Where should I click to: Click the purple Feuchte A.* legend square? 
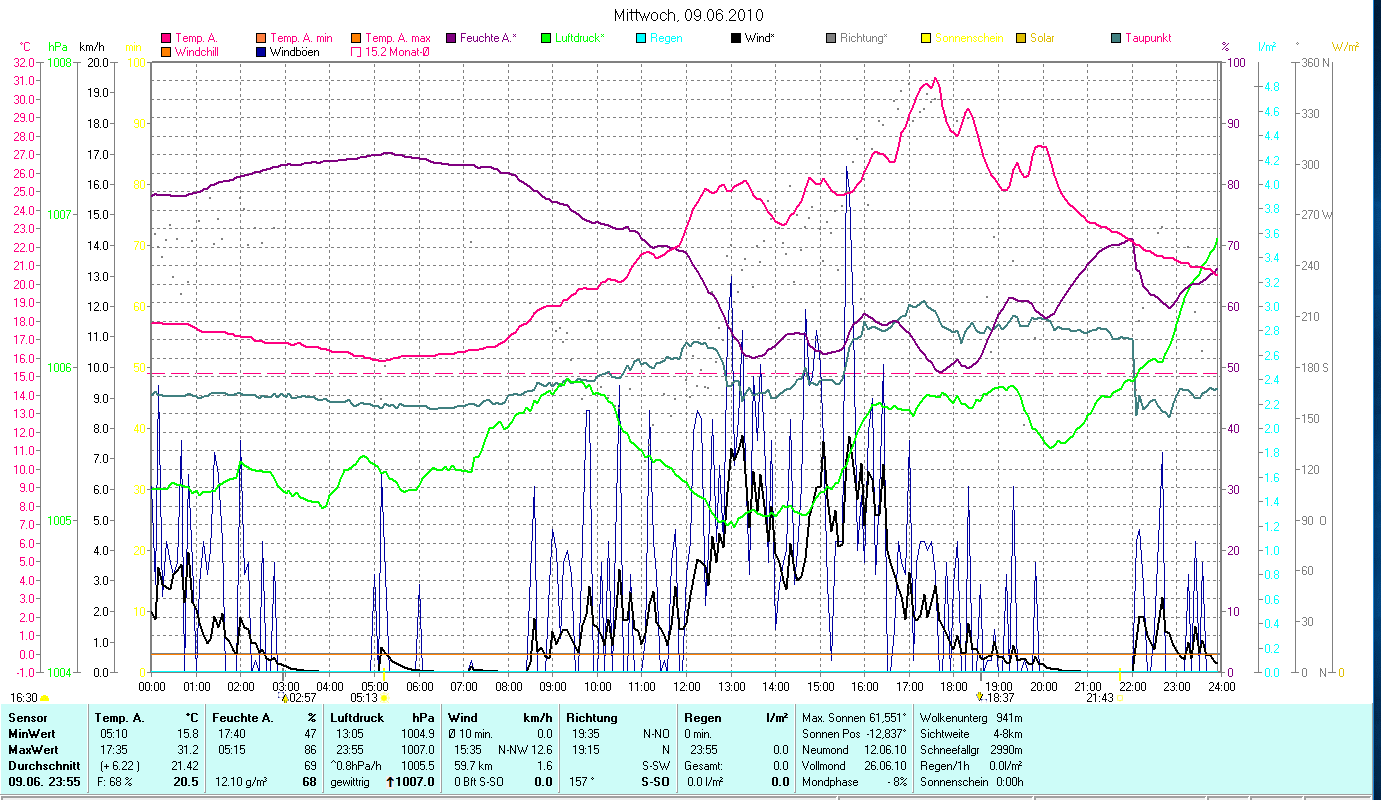[x=450, y=38]
